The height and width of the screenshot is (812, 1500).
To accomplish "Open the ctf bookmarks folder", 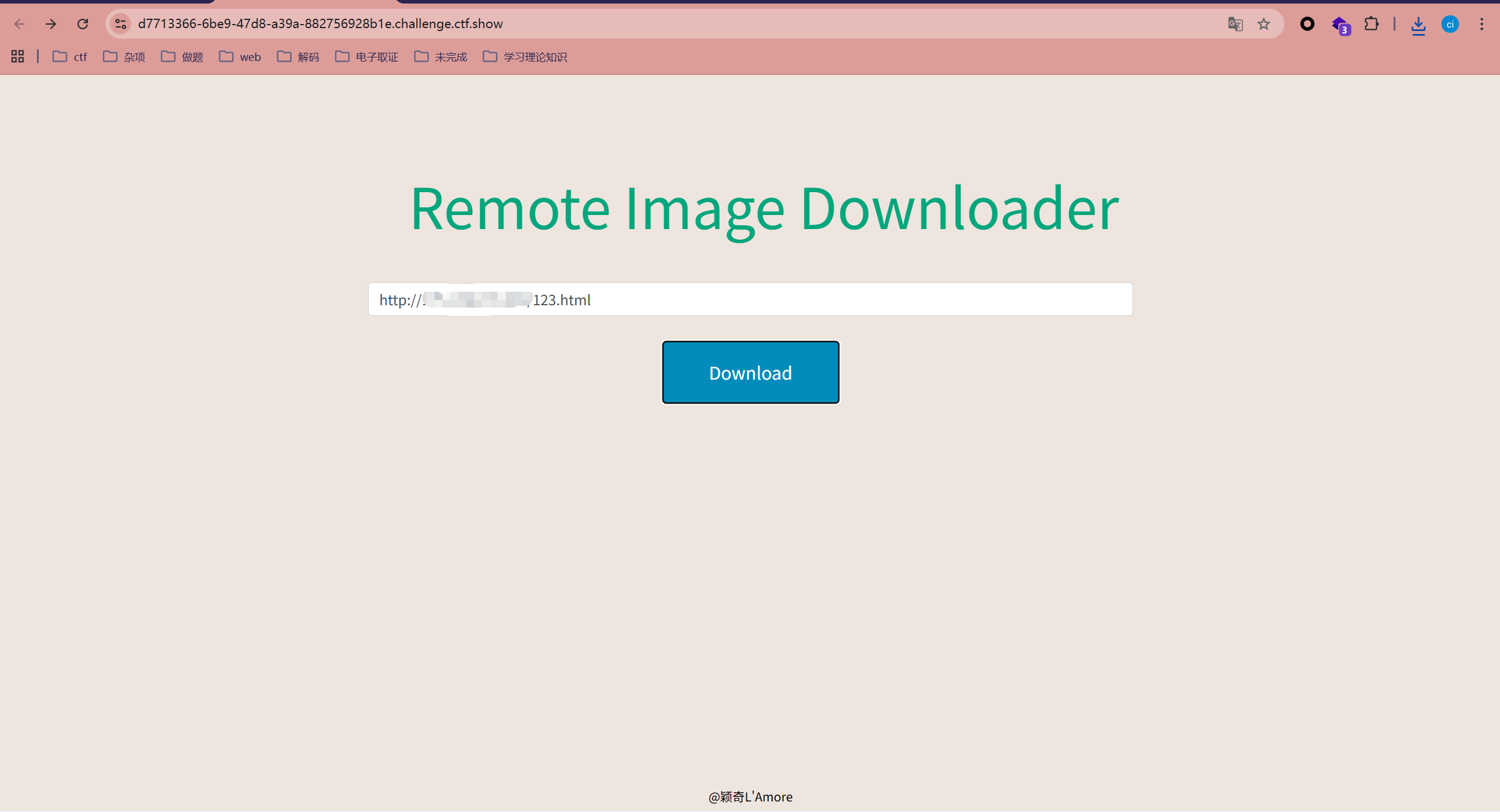I will click(70, 57).
